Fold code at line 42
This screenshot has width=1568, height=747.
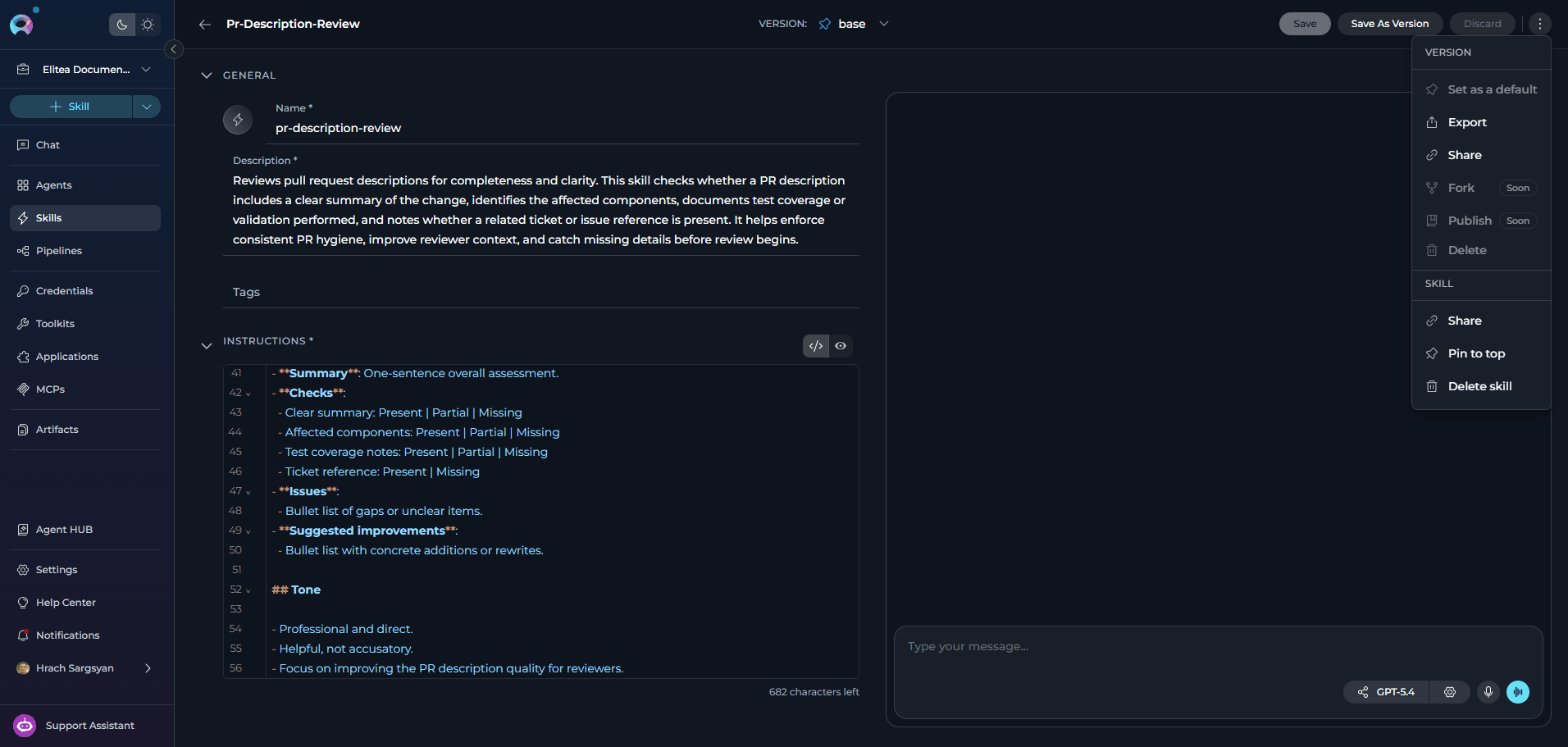coord(248,394)
